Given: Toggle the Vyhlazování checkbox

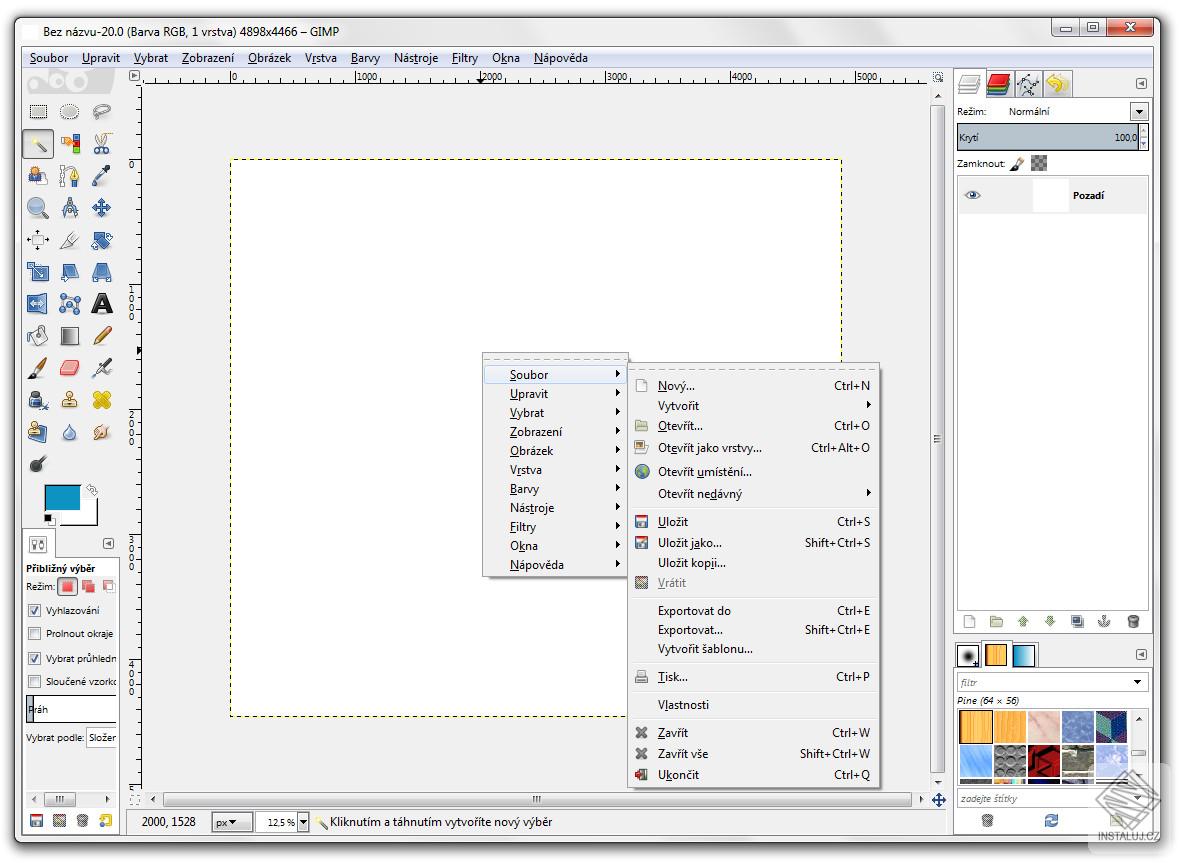Looking at the screenshot, I should point(35,610).
